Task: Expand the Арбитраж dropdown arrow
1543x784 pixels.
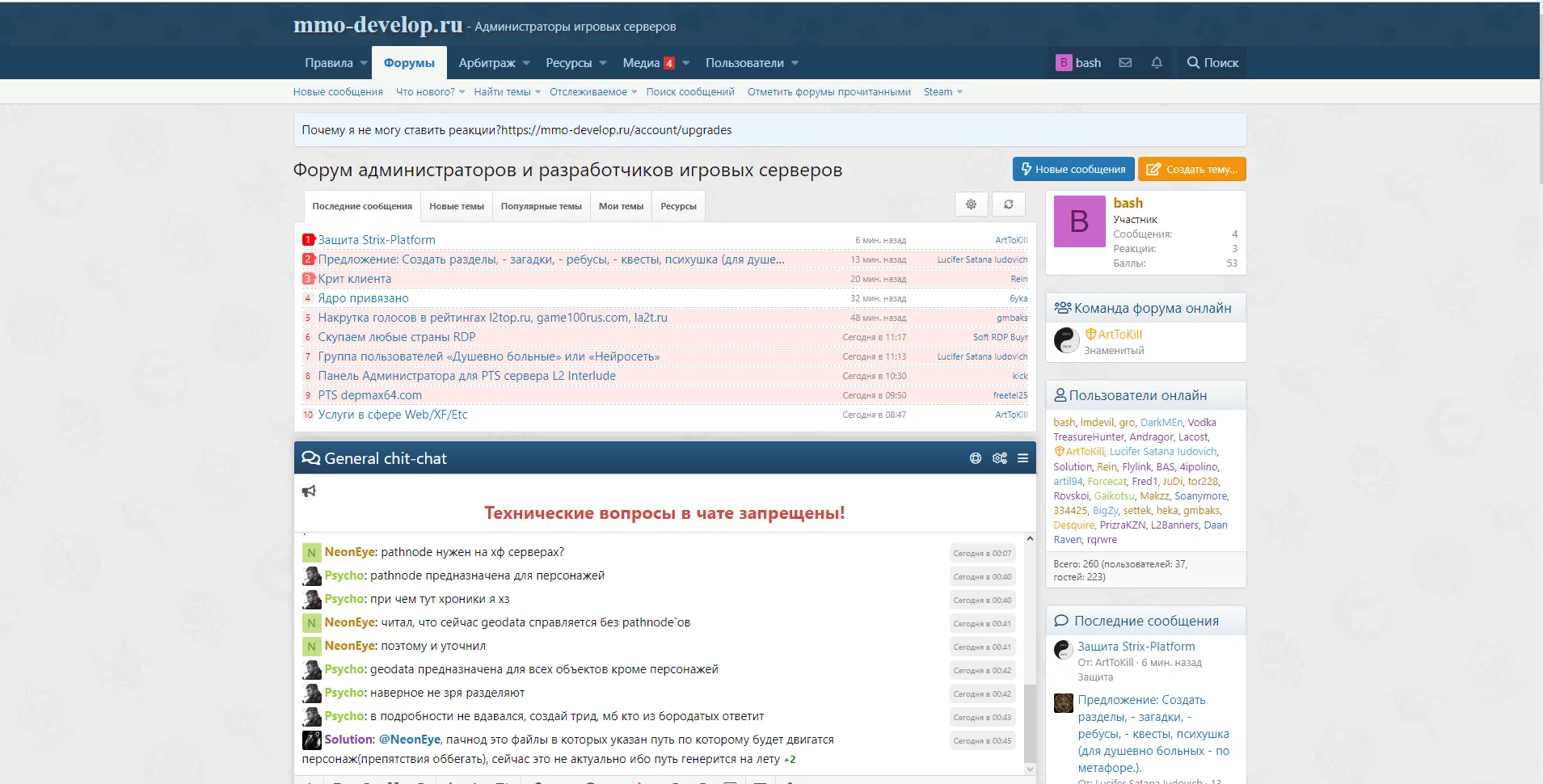Action: click(526, 63)
